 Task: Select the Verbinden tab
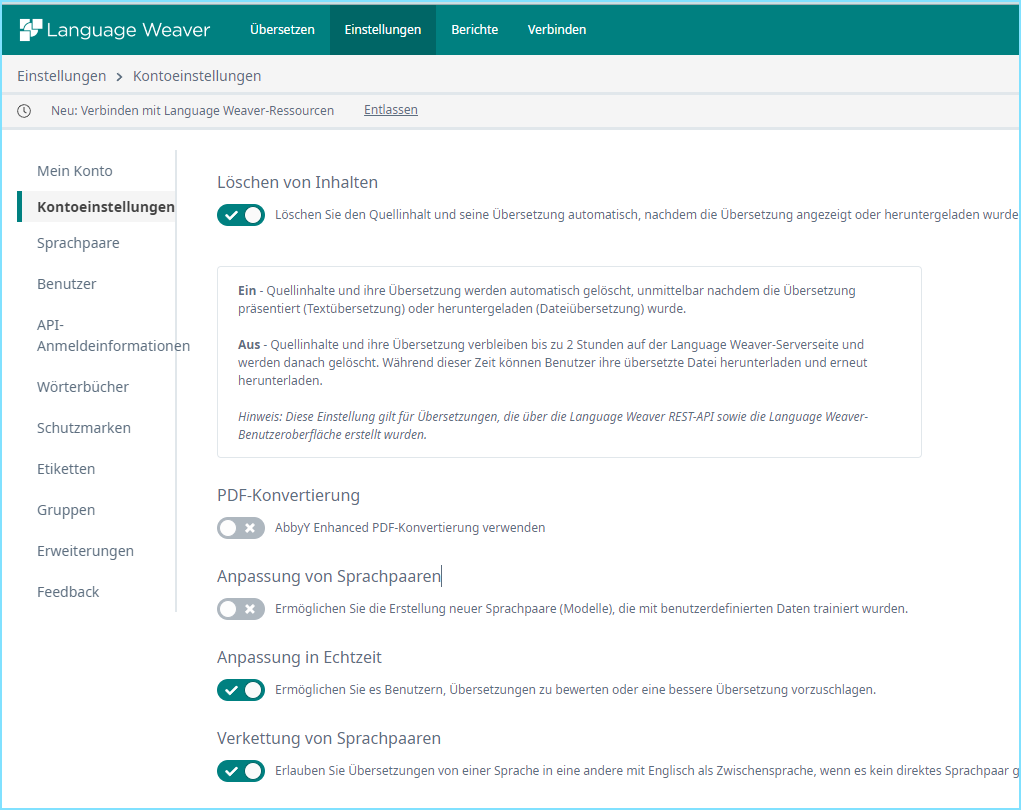pos(557,29)
